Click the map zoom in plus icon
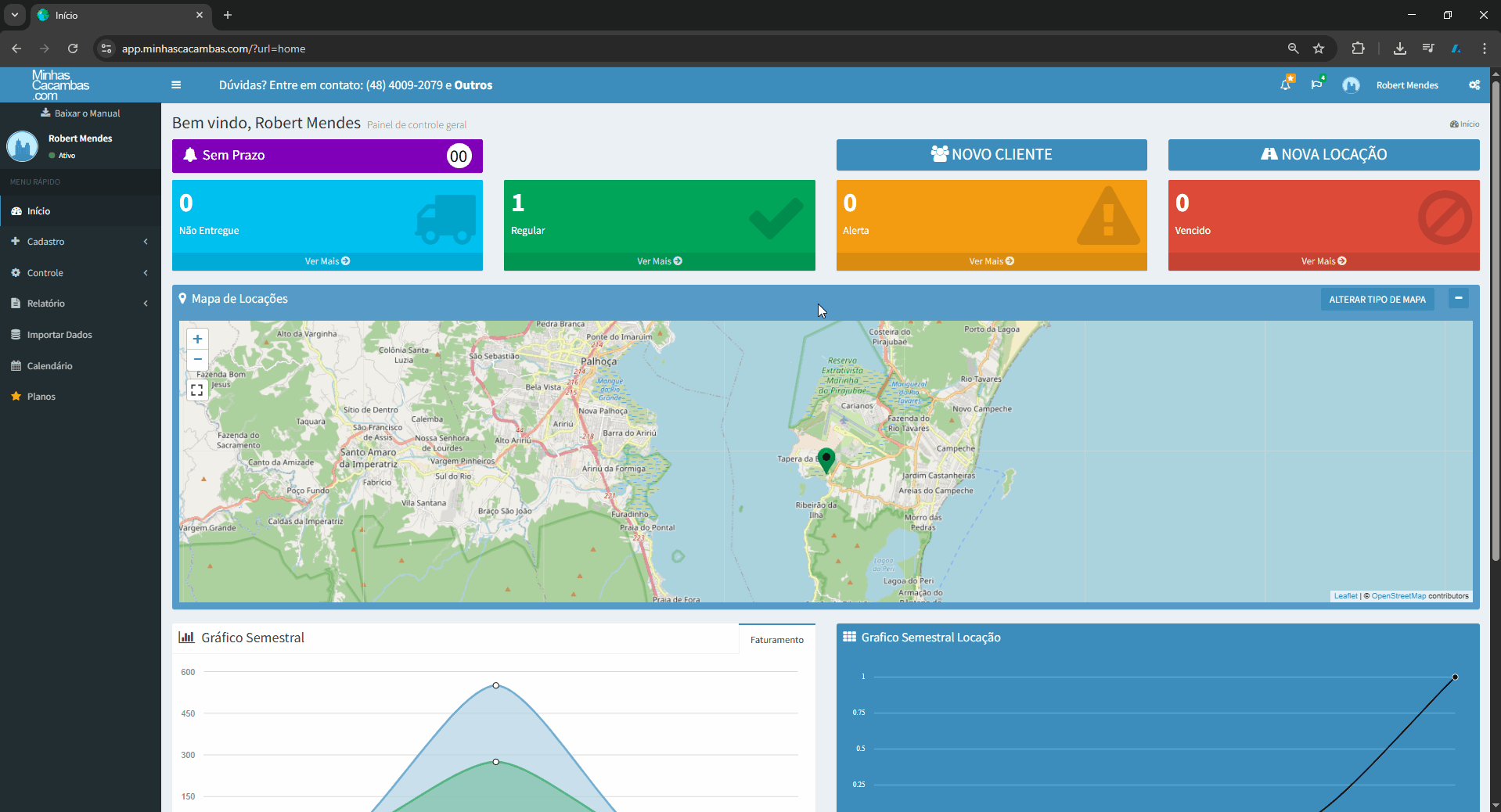The image size is (1501, 812). point(198,340)
